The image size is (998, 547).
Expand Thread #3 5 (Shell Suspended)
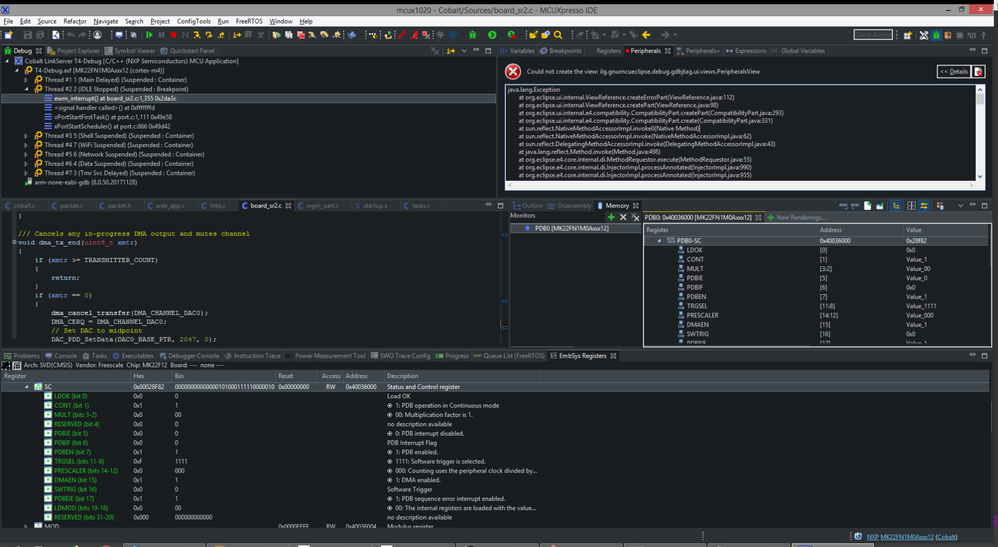pyautogui.click(x=27, y=136)
